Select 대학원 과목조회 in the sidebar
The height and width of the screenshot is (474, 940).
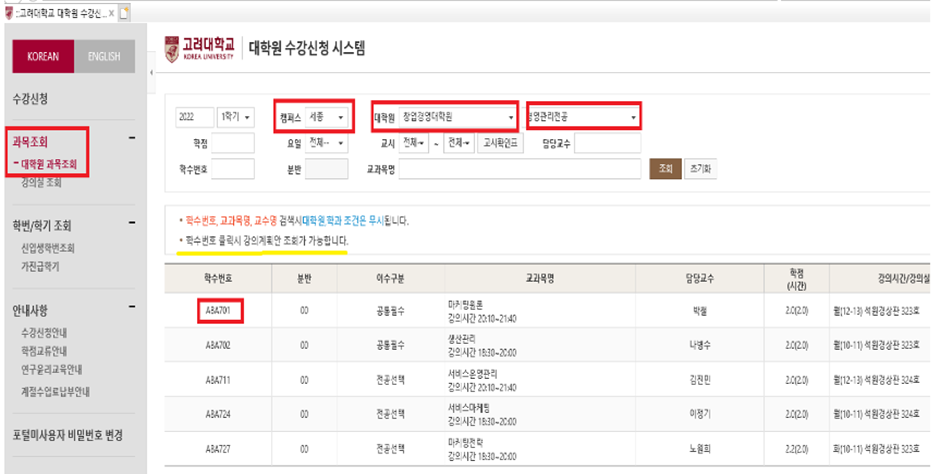(49, 164)
